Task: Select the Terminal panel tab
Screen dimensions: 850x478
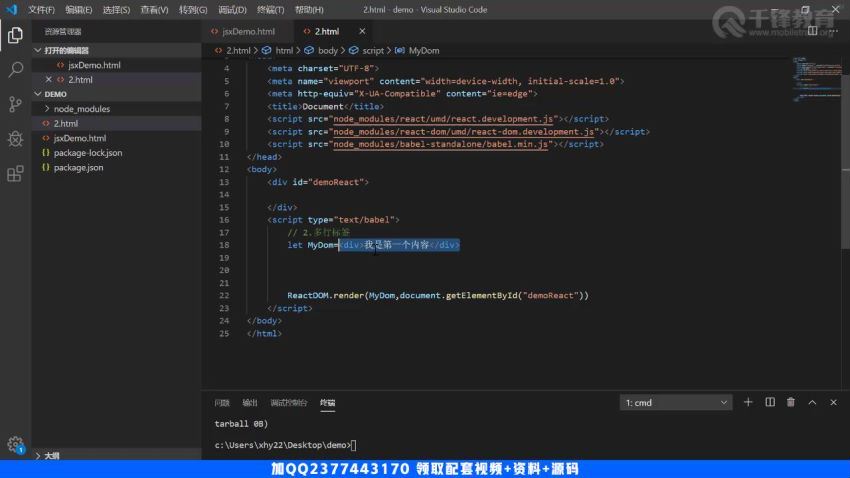Action: pyautogui.click(x=327, y=403)
